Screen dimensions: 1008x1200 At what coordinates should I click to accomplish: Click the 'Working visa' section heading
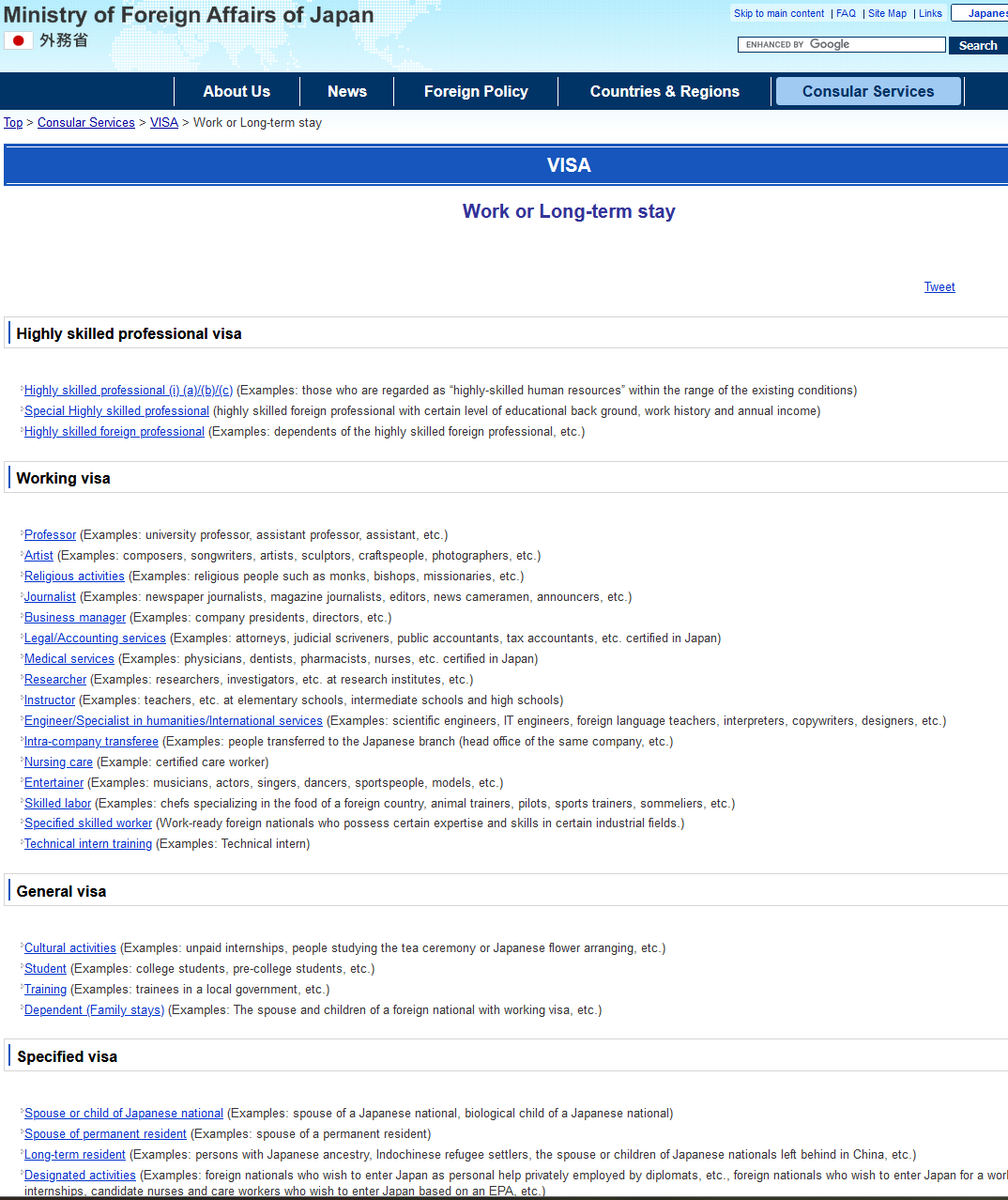coord(63,479)
